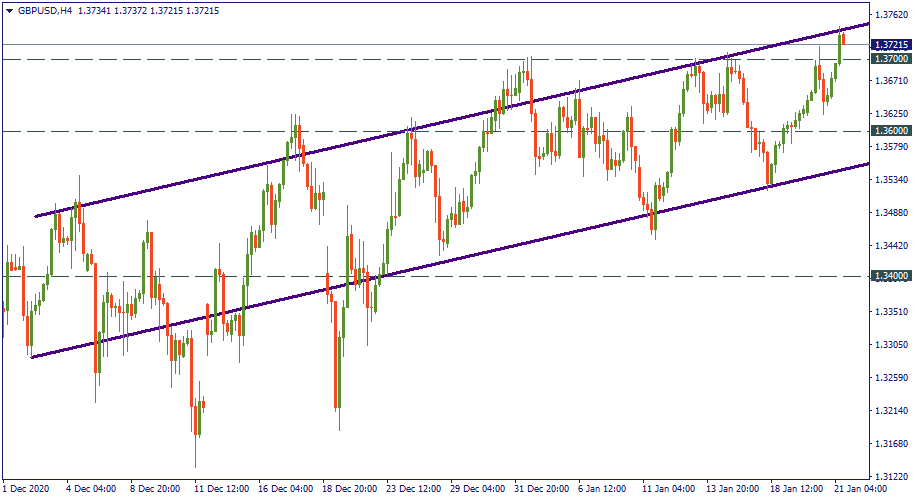Select the current price label 1.37215
915x500 pixels.
pyautogui.click(x=890, y=45)
